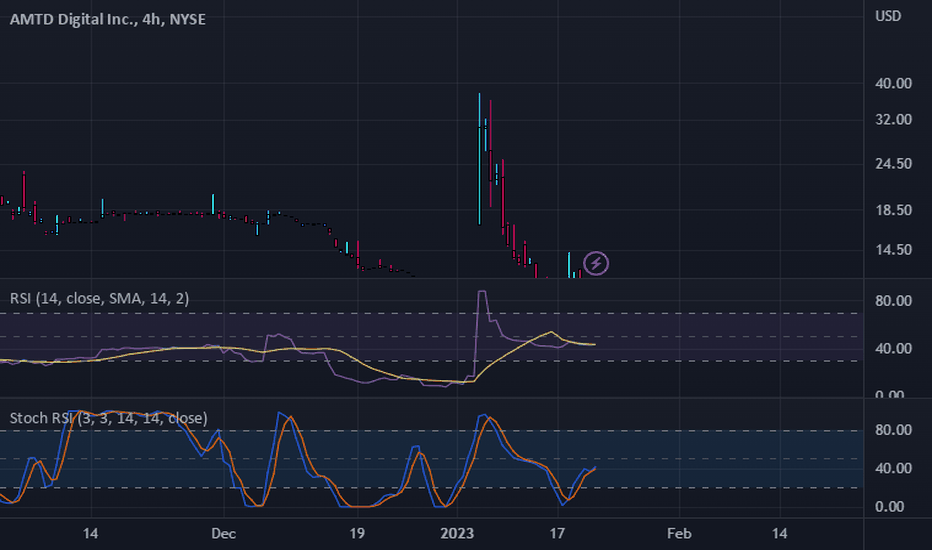Click the '17' date label on the time axis

click(x=557, y=533)
